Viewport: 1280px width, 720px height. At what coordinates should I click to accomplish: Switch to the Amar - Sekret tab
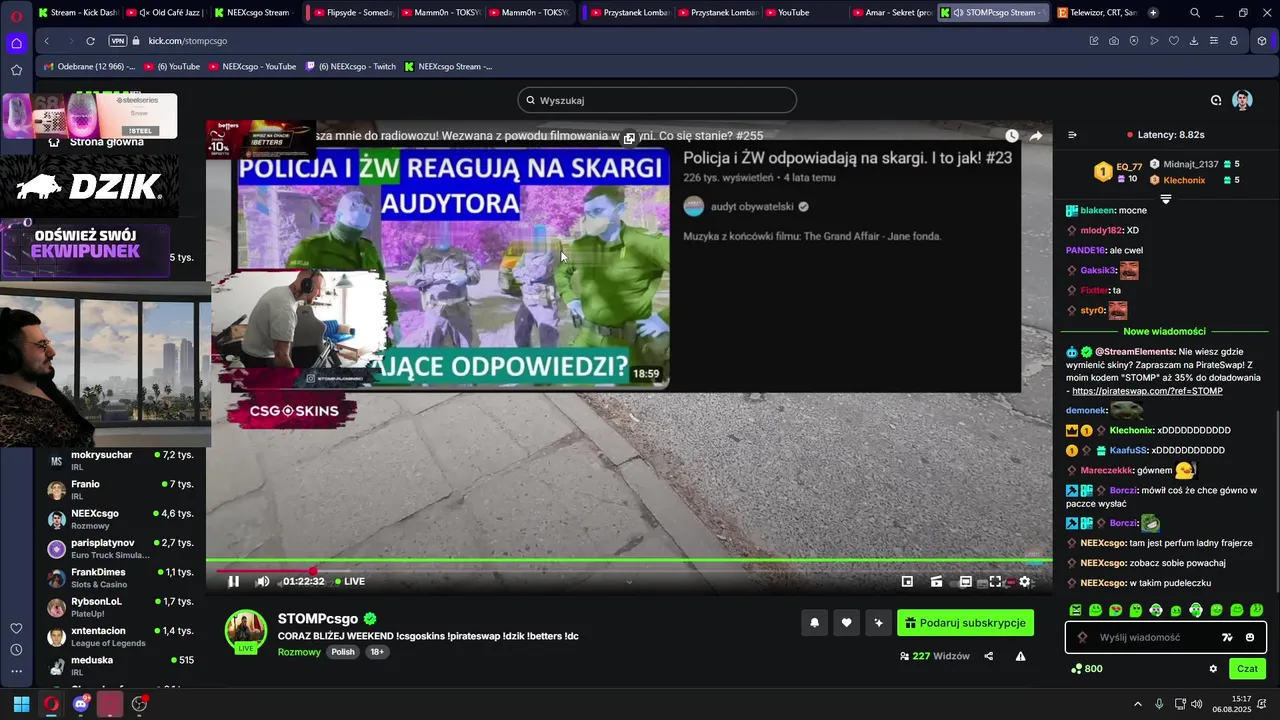(894, 13)
